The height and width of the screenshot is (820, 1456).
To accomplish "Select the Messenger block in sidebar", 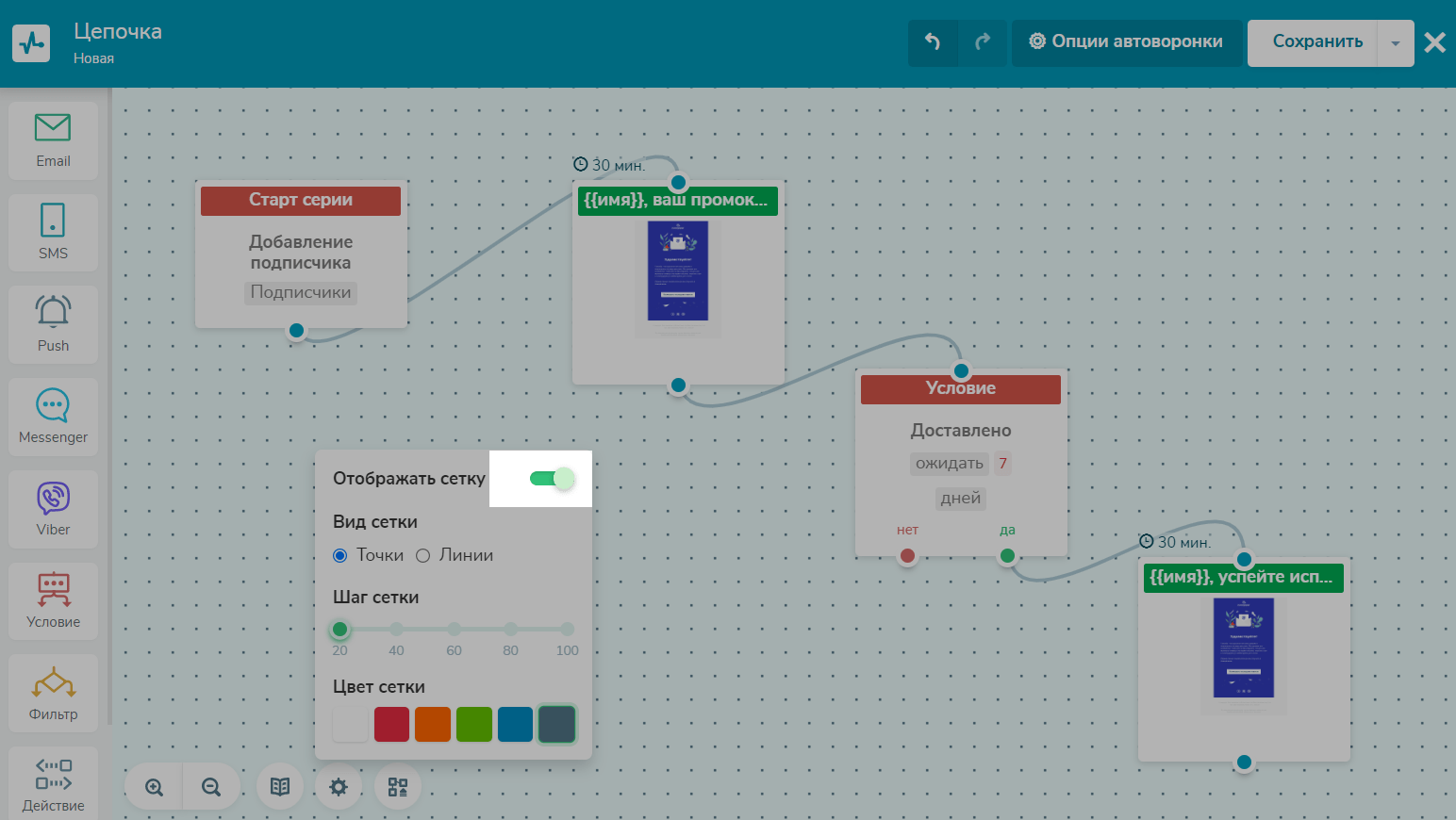I will click(x=53, y=416).
